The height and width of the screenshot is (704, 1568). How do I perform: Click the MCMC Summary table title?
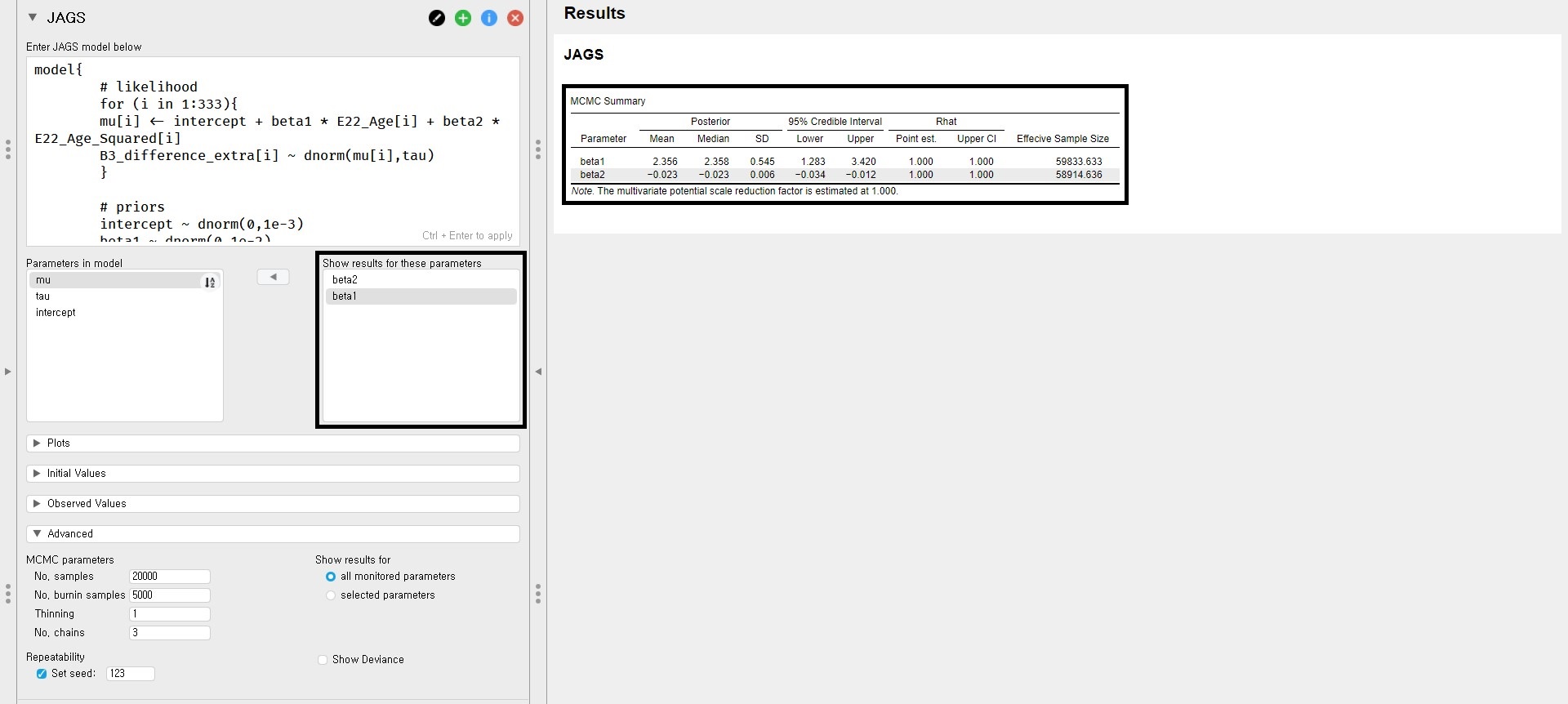click(x=608, y=101)
